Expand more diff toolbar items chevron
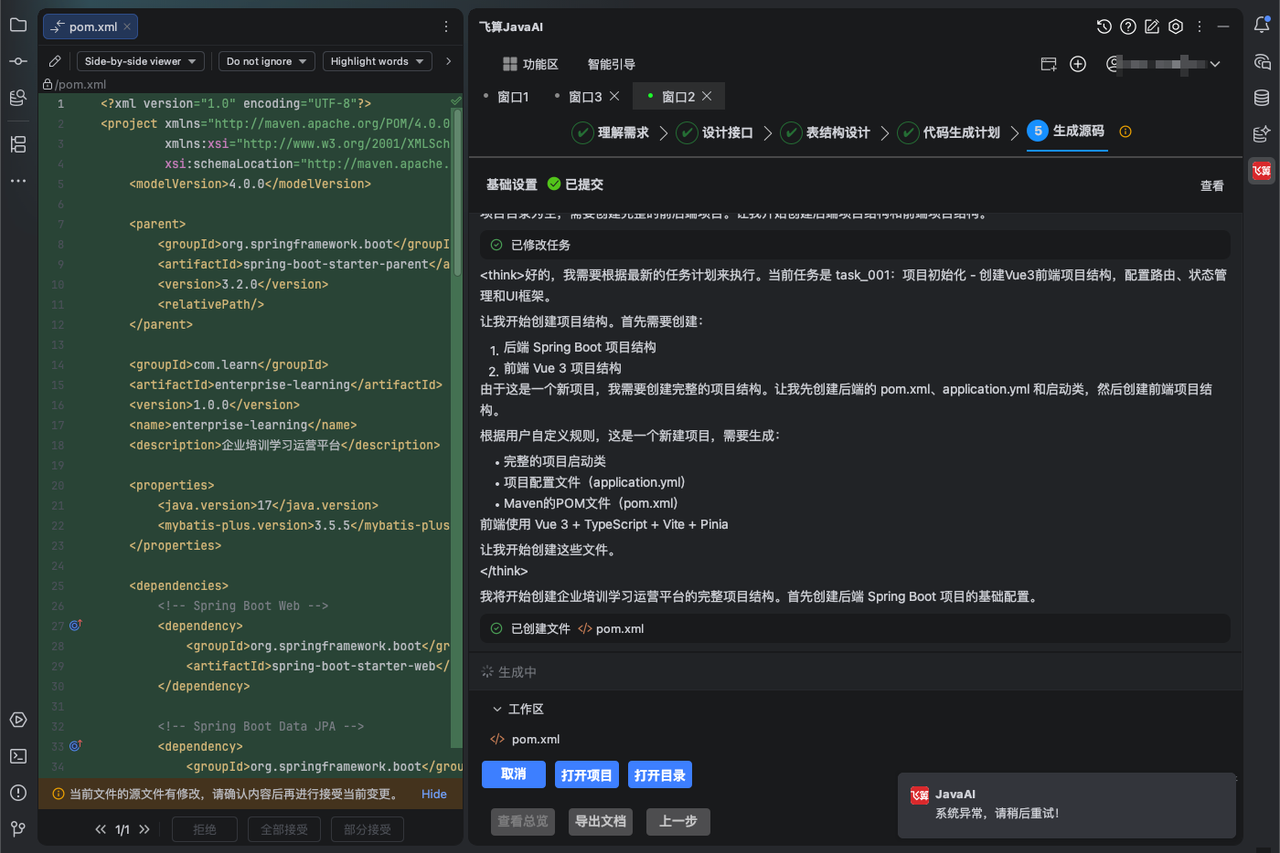This screenshot has height=853, width=1280. pyautogui.click(x=448, y=61)
